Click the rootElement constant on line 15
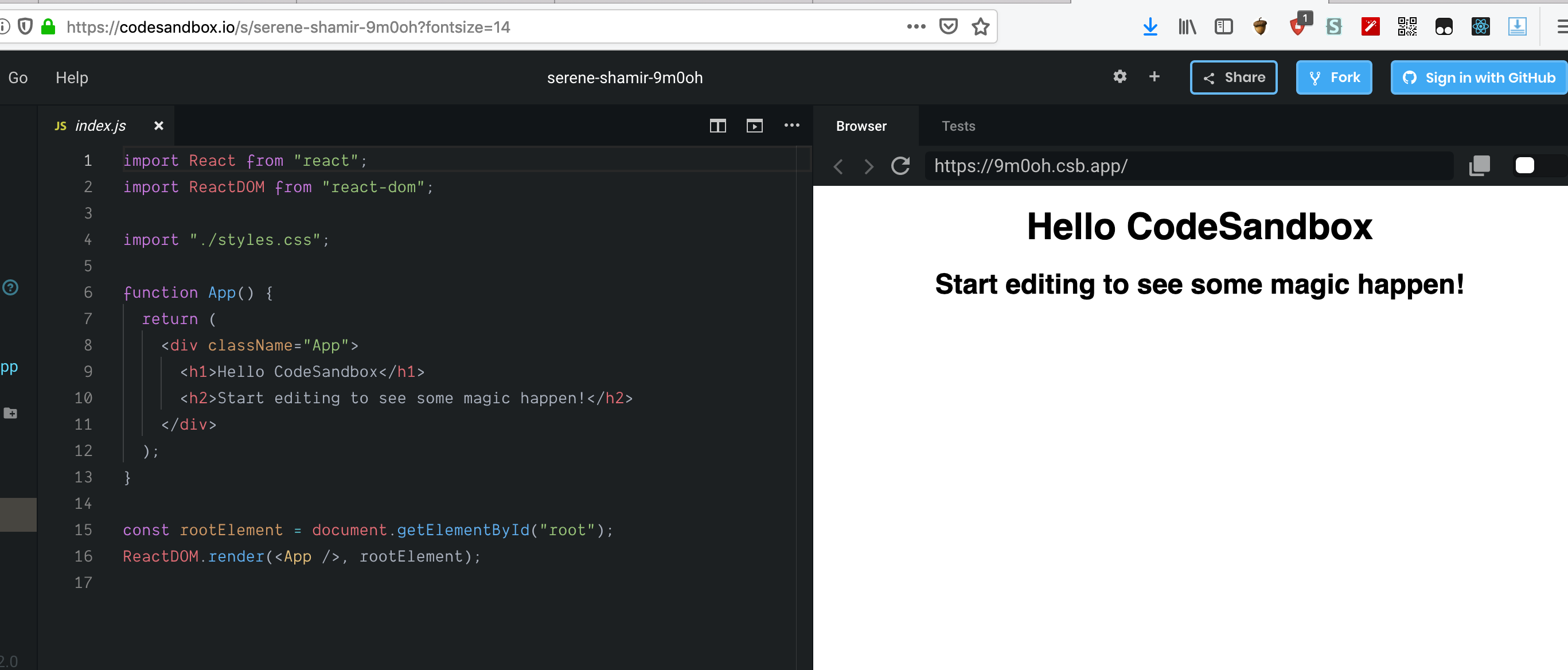Screen dimensions: 1568x670 (231, 530)
